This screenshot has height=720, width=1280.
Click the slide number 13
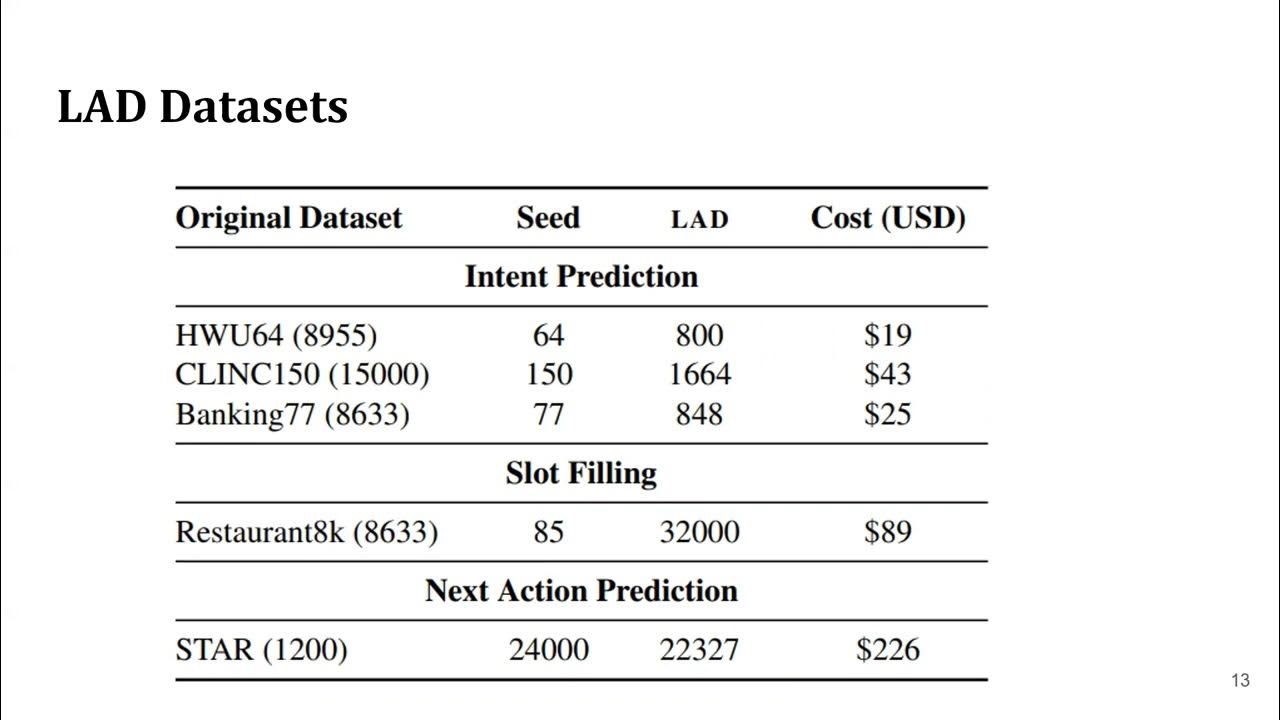pos(1240,681)
